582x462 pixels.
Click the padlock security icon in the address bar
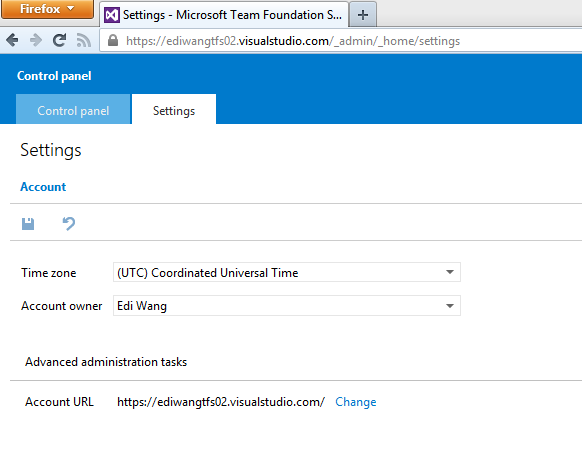tap(113, 40)
